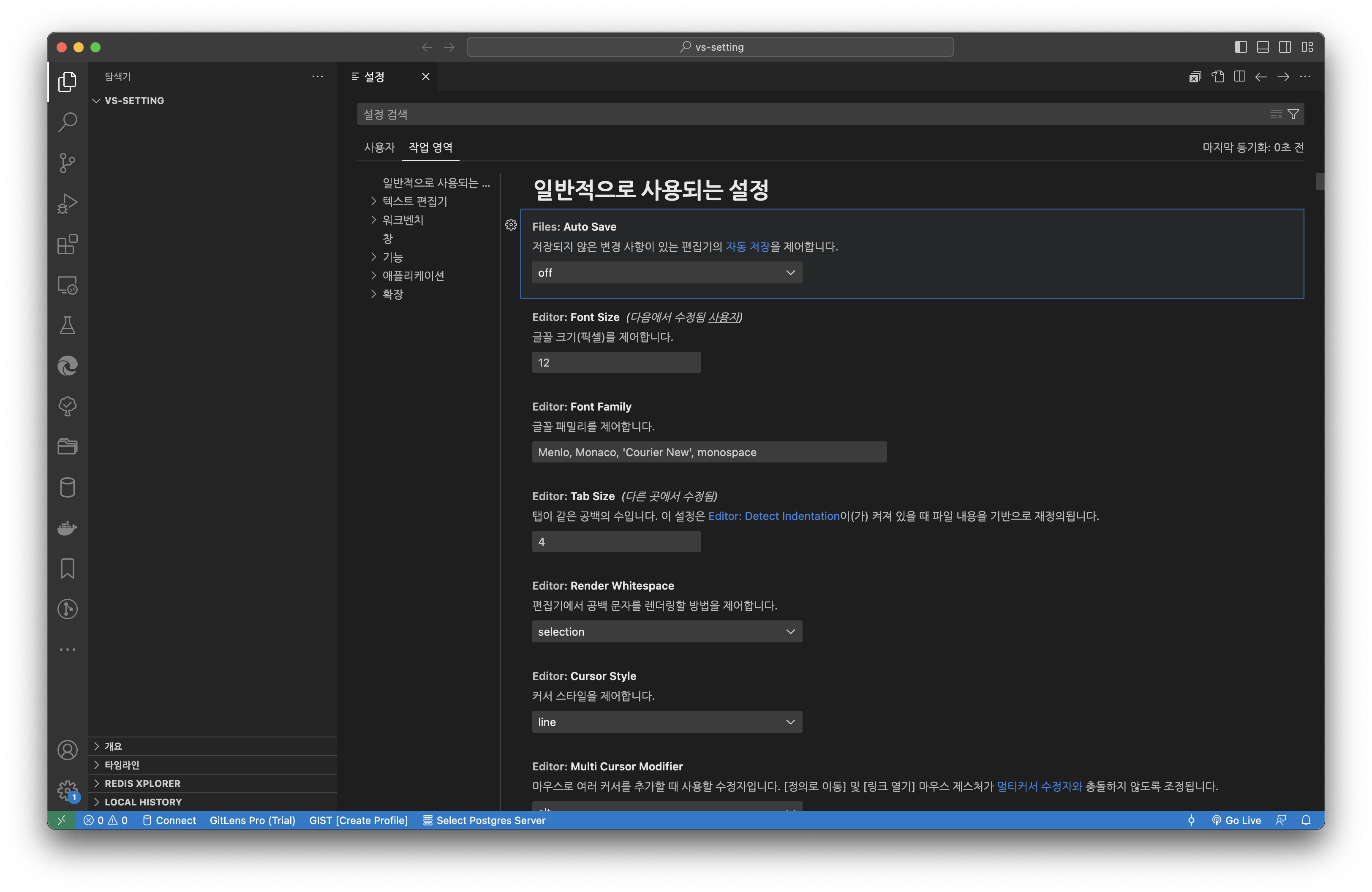Open the Render Whitespace dropdown
The height and width of the screenshot is (892, 1372).
coord(667,631)
